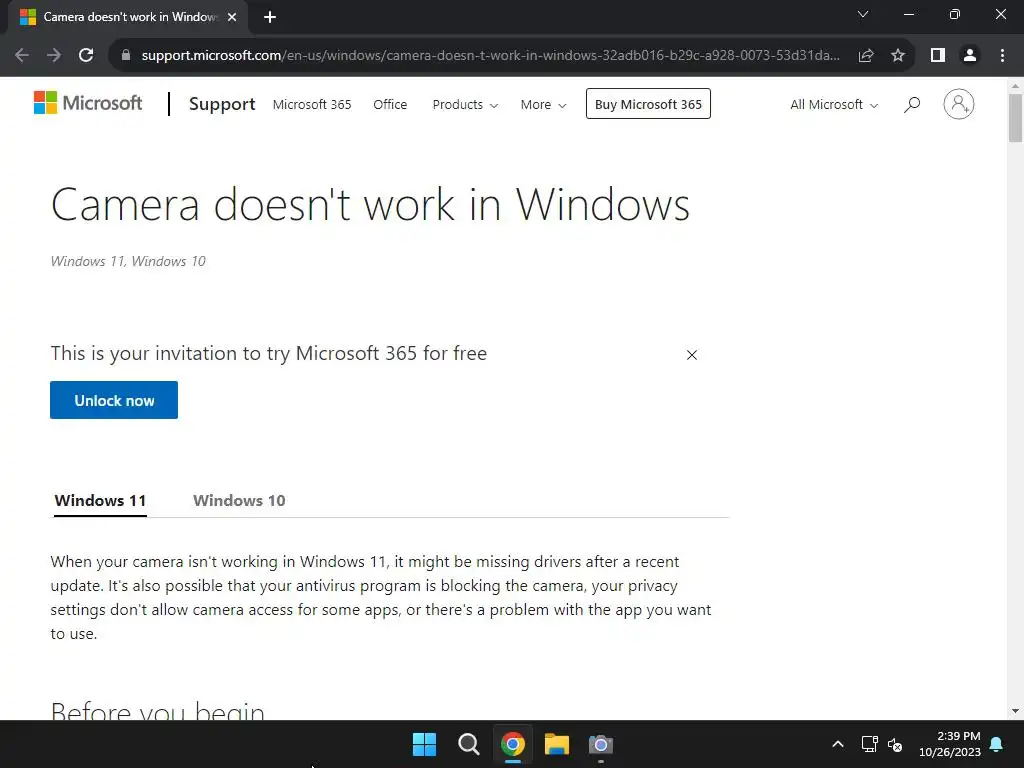Switch to the Windows 10 tab

click(x=239, y=501)
